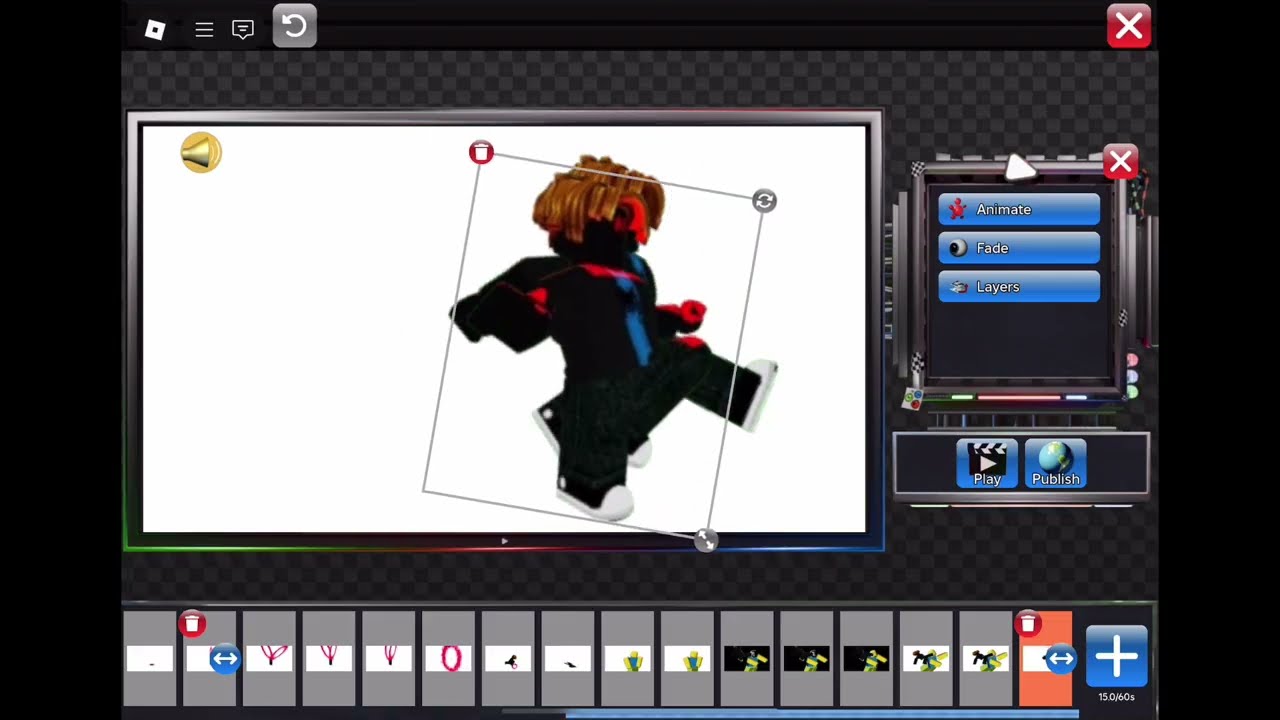Screen dimensions: 1280x720
Task: Select the small black figure frame after the ring
Action: (x=508, y=659)
